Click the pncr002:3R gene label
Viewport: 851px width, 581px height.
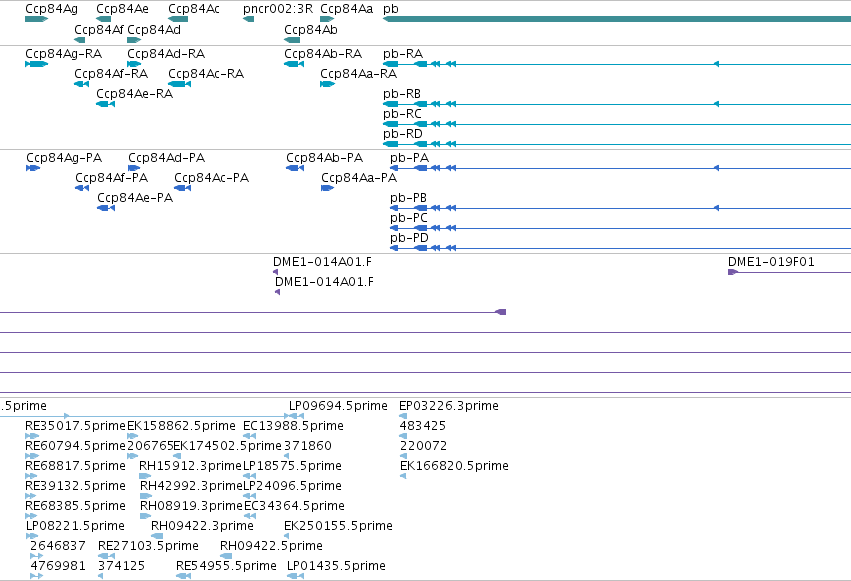click(278, 9)
